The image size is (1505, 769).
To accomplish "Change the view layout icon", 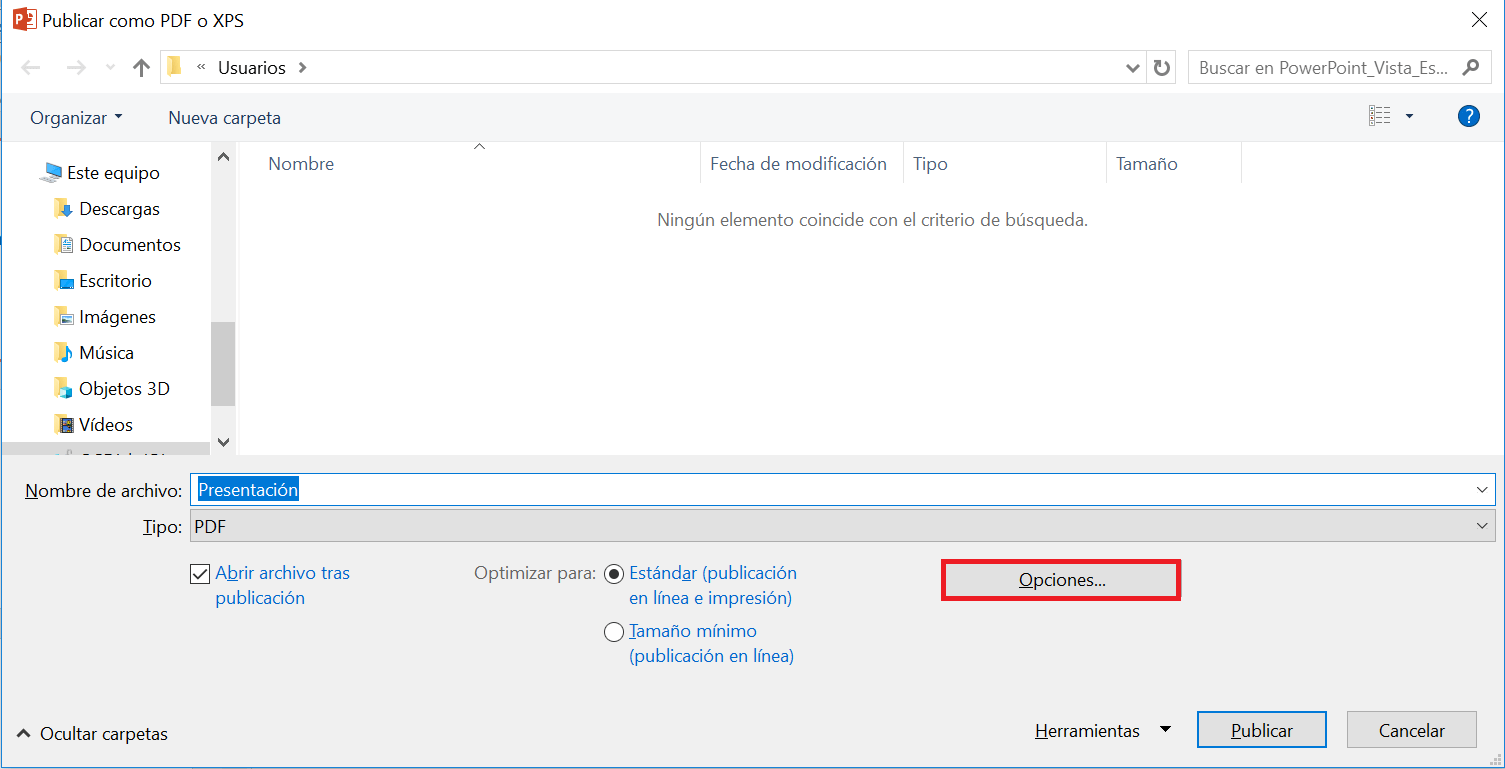I will click(1380, 116).
